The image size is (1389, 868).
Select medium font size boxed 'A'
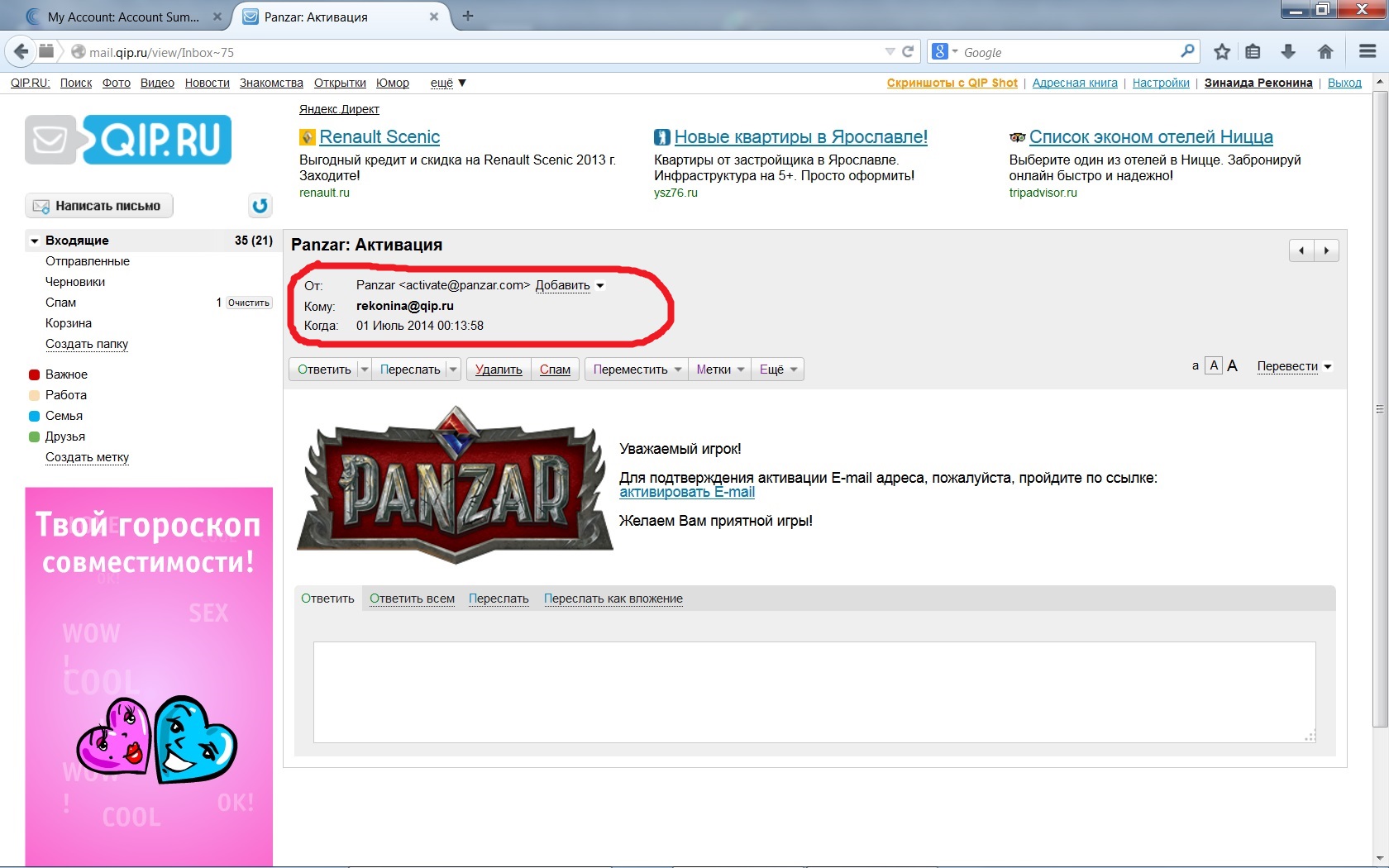1214,366
